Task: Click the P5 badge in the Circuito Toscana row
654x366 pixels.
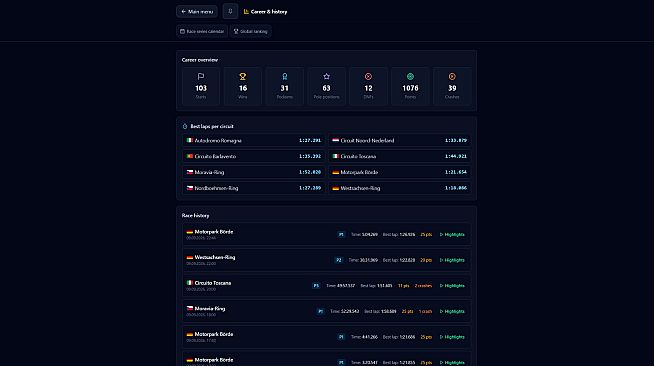Action: (x=316, y=286)
